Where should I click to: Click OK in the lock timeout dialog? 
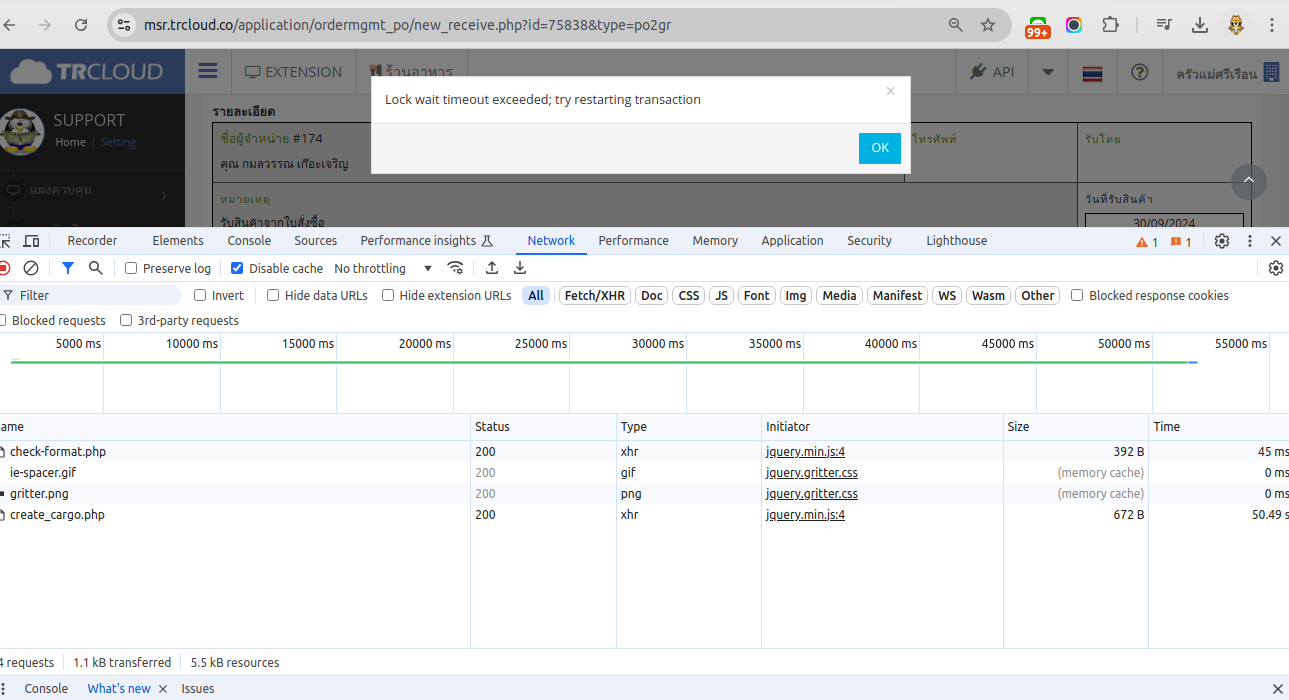tap(879, 148)
